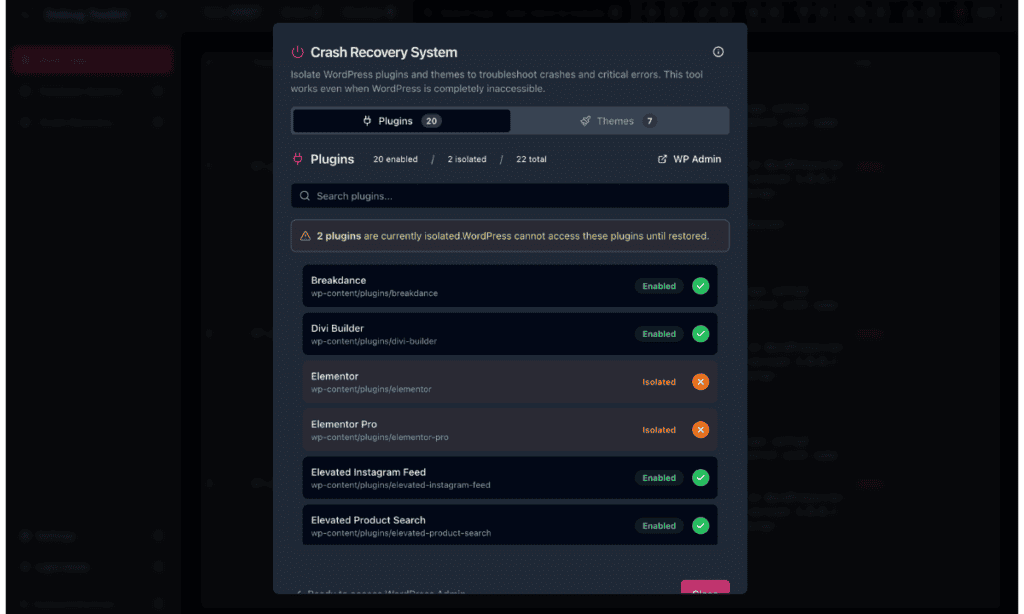This screenshot has height=614, width=1024.
Task: Click the Elevated Instagram Feed Enabled badge
Action: (659, 477)
